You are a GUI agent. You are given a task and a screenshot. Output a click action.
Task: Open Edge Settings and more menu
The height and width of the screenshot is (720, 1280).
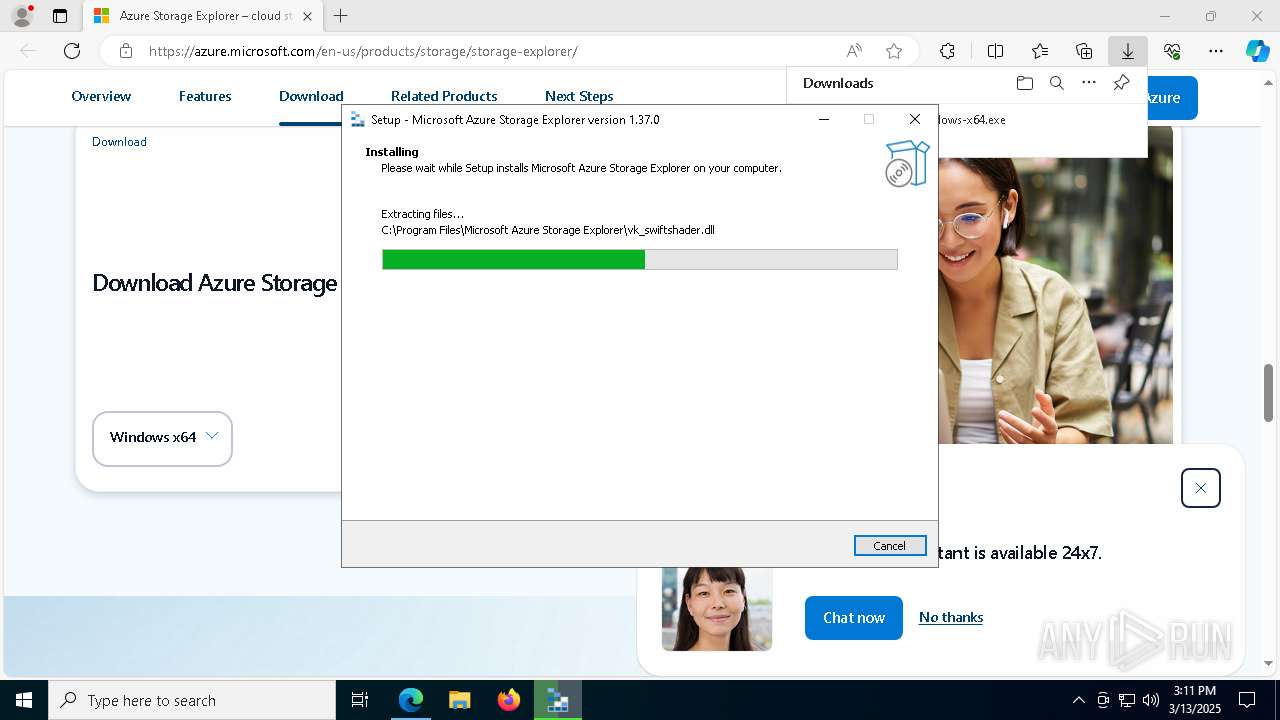(x=1216, y=51)
